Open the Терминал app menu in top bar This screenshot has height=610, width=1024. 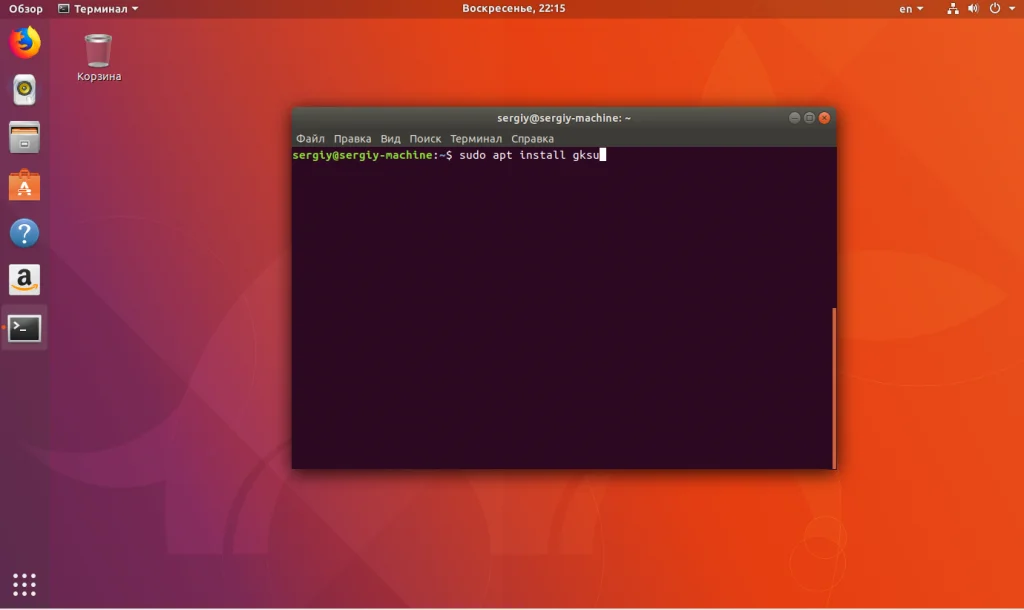98,8
